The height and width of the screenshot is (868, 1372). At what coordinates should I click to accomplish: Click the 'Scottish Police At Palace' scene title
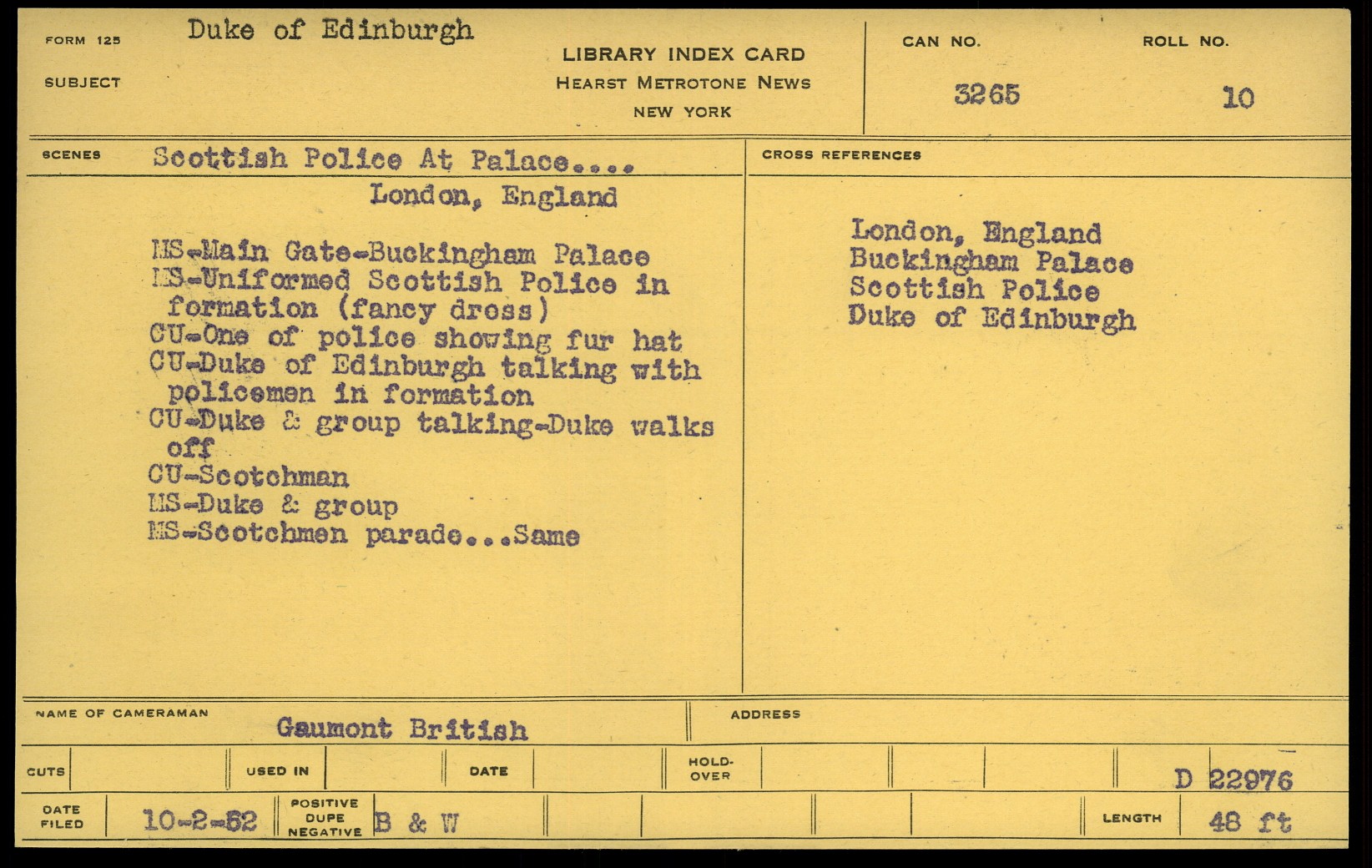tap(393, 159)
